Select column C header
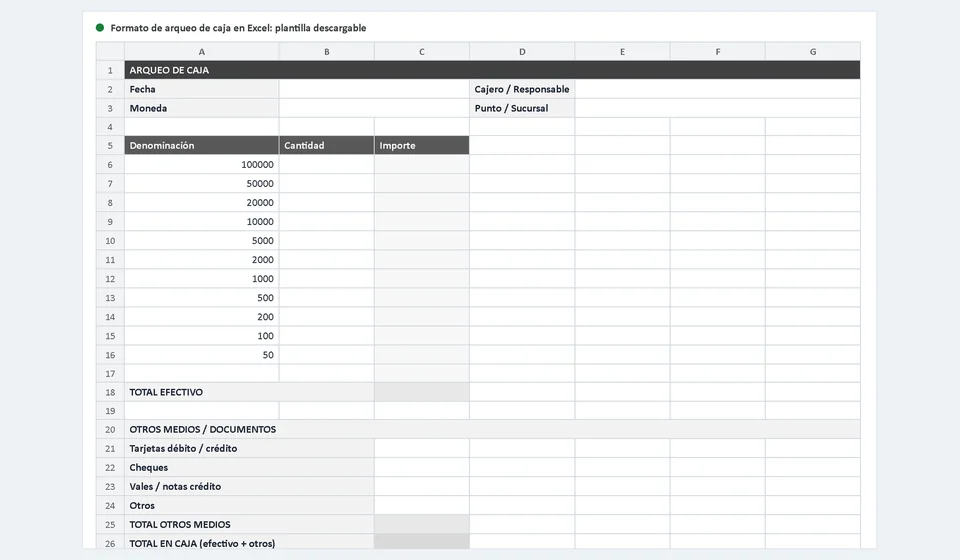The height and width of the screenshot is (560, 960). tap(422, 51)
